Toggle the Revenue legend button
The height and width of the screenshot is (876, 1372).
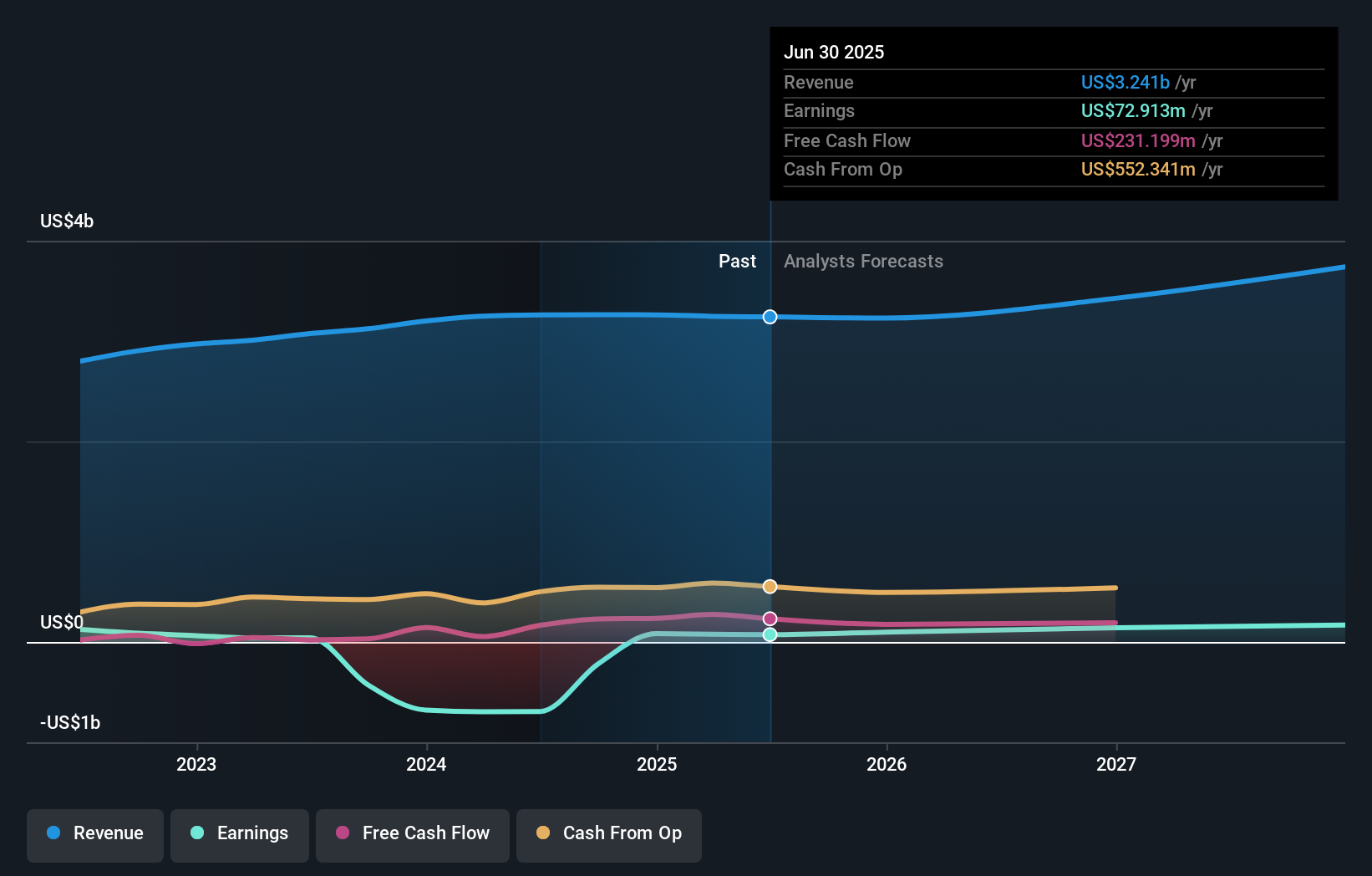pos(95,834)
